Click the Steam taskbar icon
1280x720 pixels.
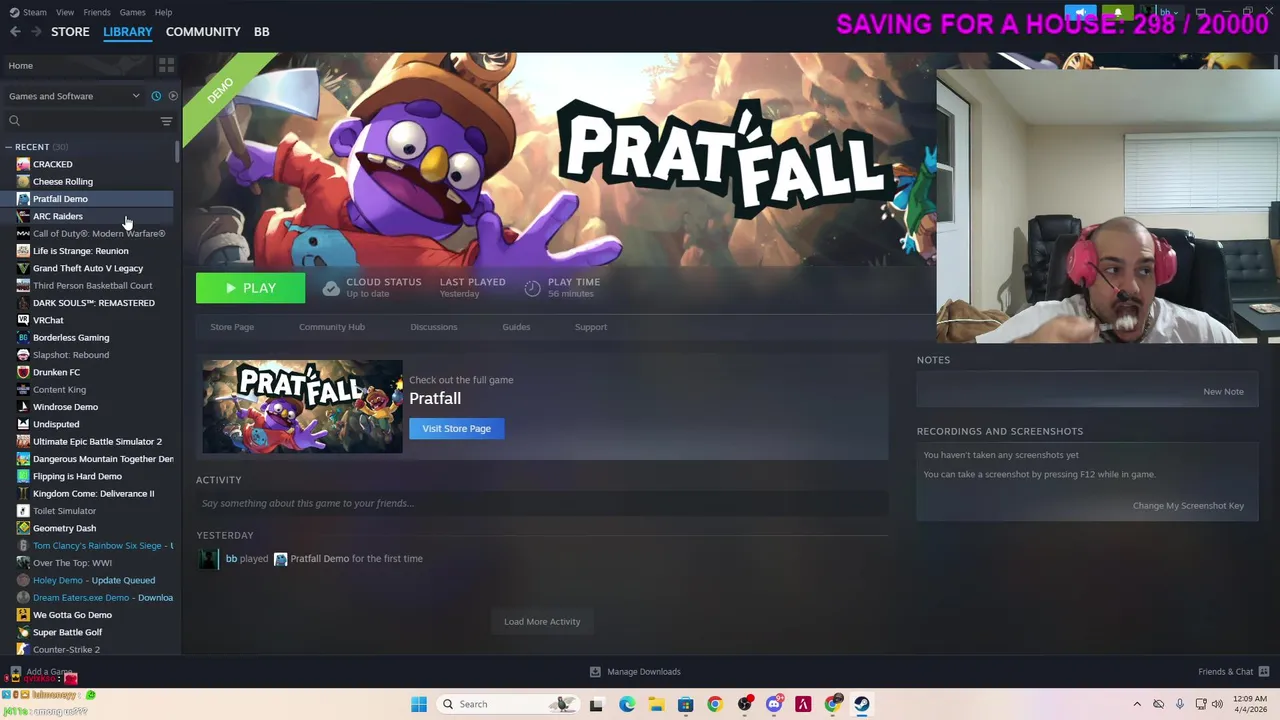[861, 704]
